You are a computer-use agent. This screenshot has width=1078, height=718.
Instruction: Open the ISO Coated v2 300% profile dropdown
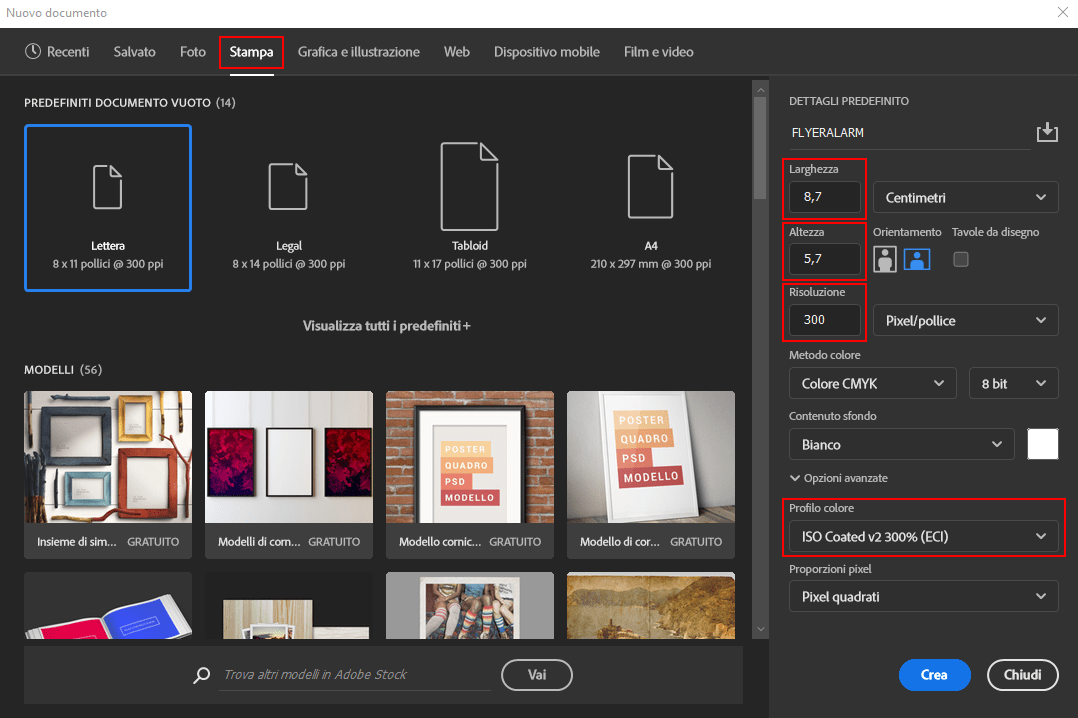coord(923,537)
